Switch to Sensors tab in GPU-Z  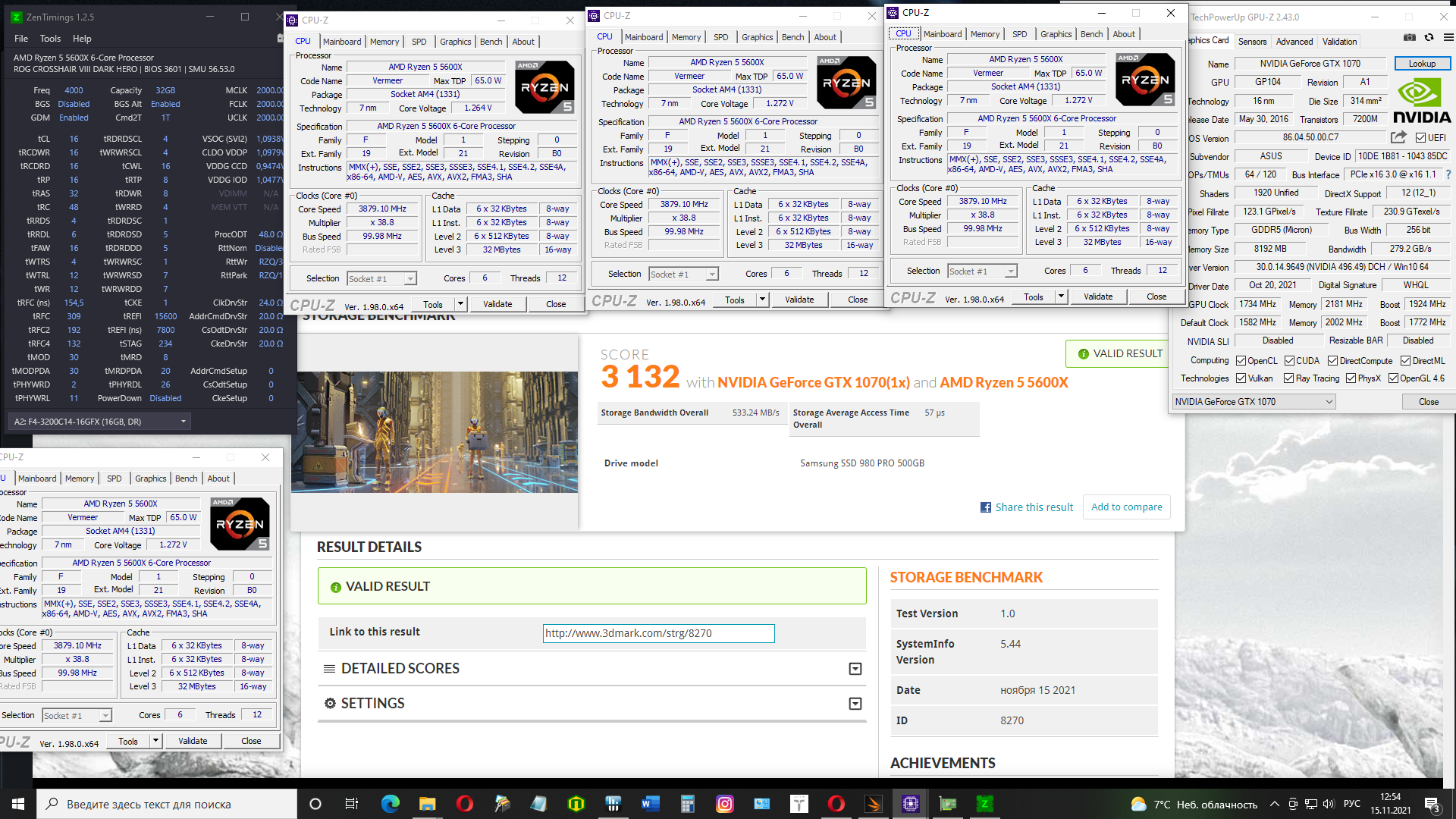(x=1252, y=42)
